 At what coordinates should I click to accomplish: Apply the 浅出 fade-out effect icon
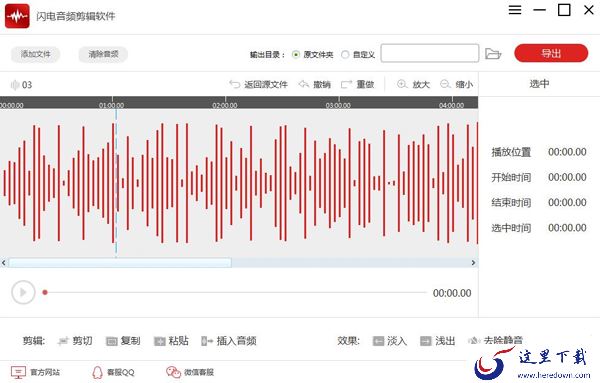click(x=426, y=341)
